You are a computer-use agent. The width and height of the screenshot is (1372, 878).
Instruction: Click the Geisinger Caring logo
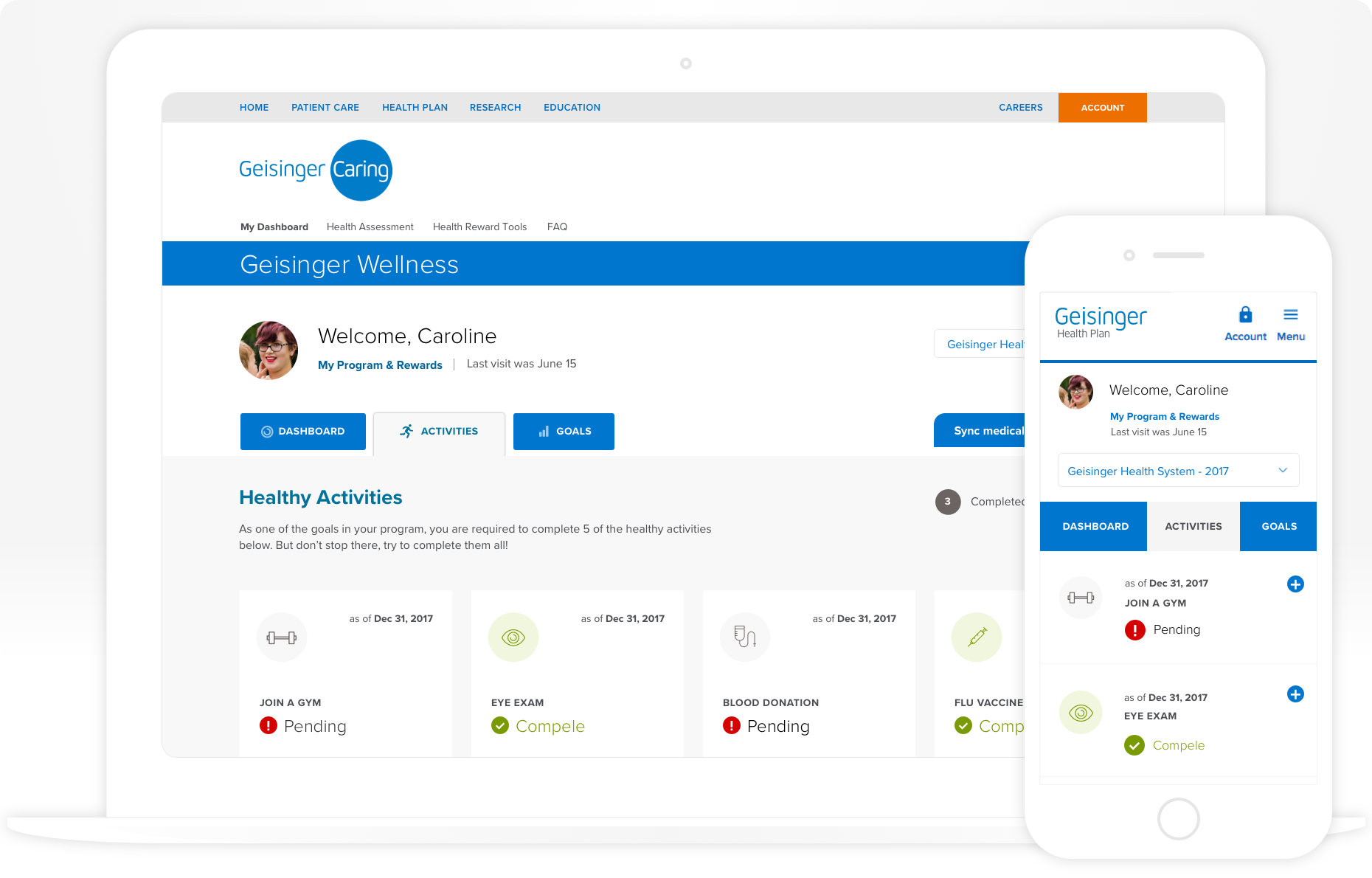coord(316,170)
